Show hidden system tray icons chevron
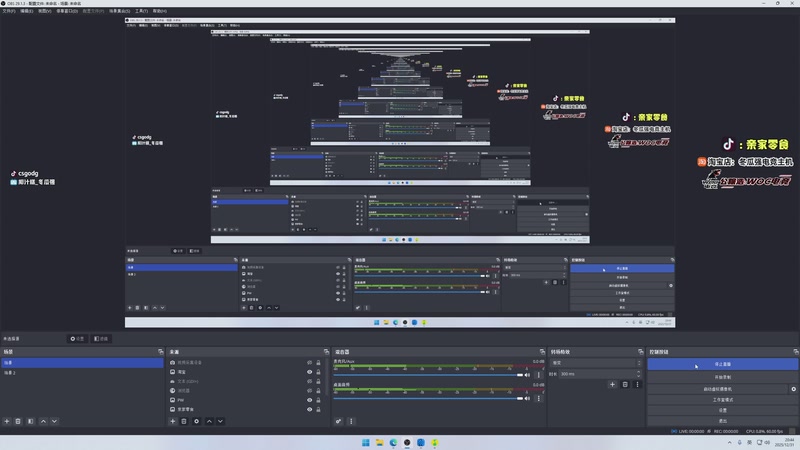The height and width of the screenshot is (450, 800). 730,442
